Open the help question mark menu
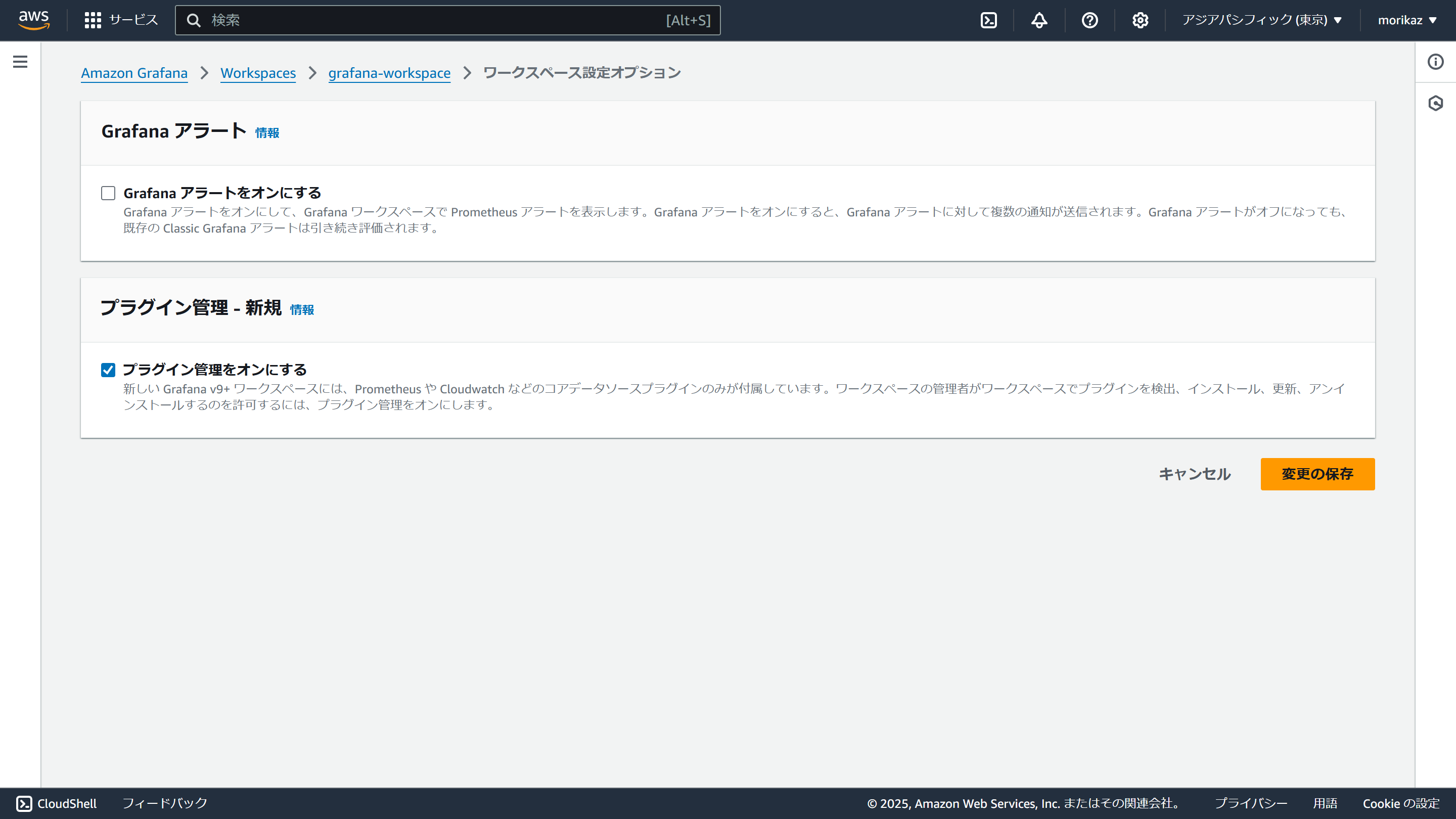This screenshot has width=1456, height=819. (x=1089, y=20)
